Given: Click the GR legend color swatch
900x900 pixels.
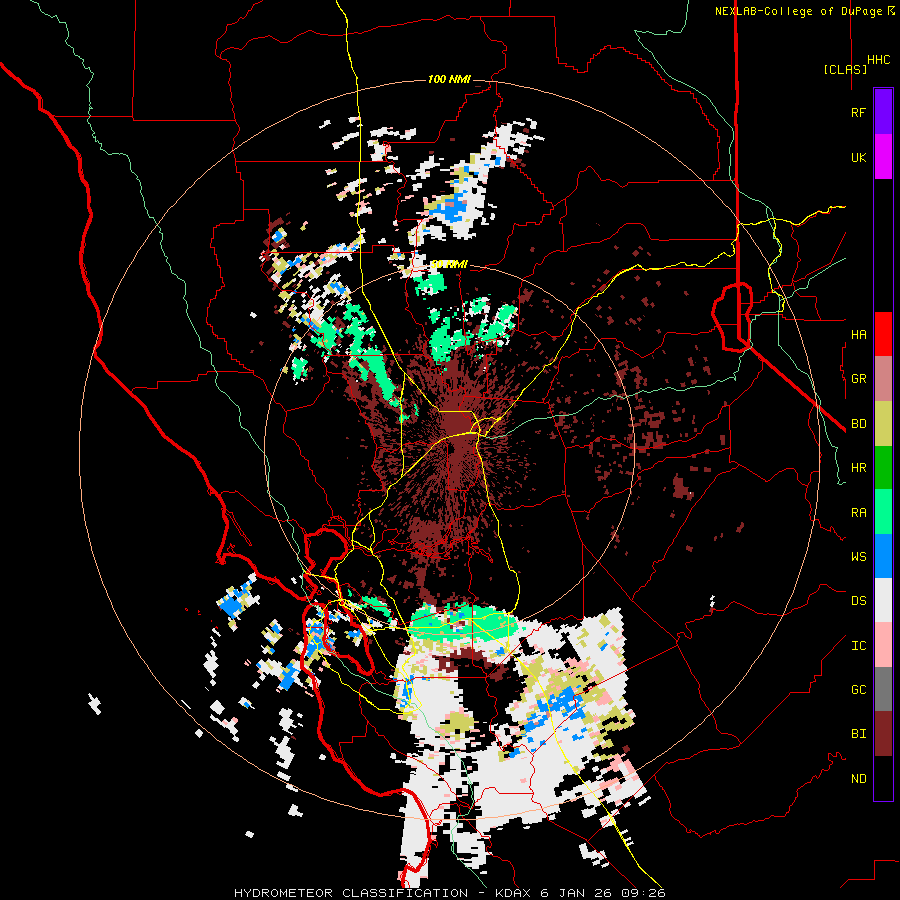Looking at the screenshot, I should click(x=883, y=379).
